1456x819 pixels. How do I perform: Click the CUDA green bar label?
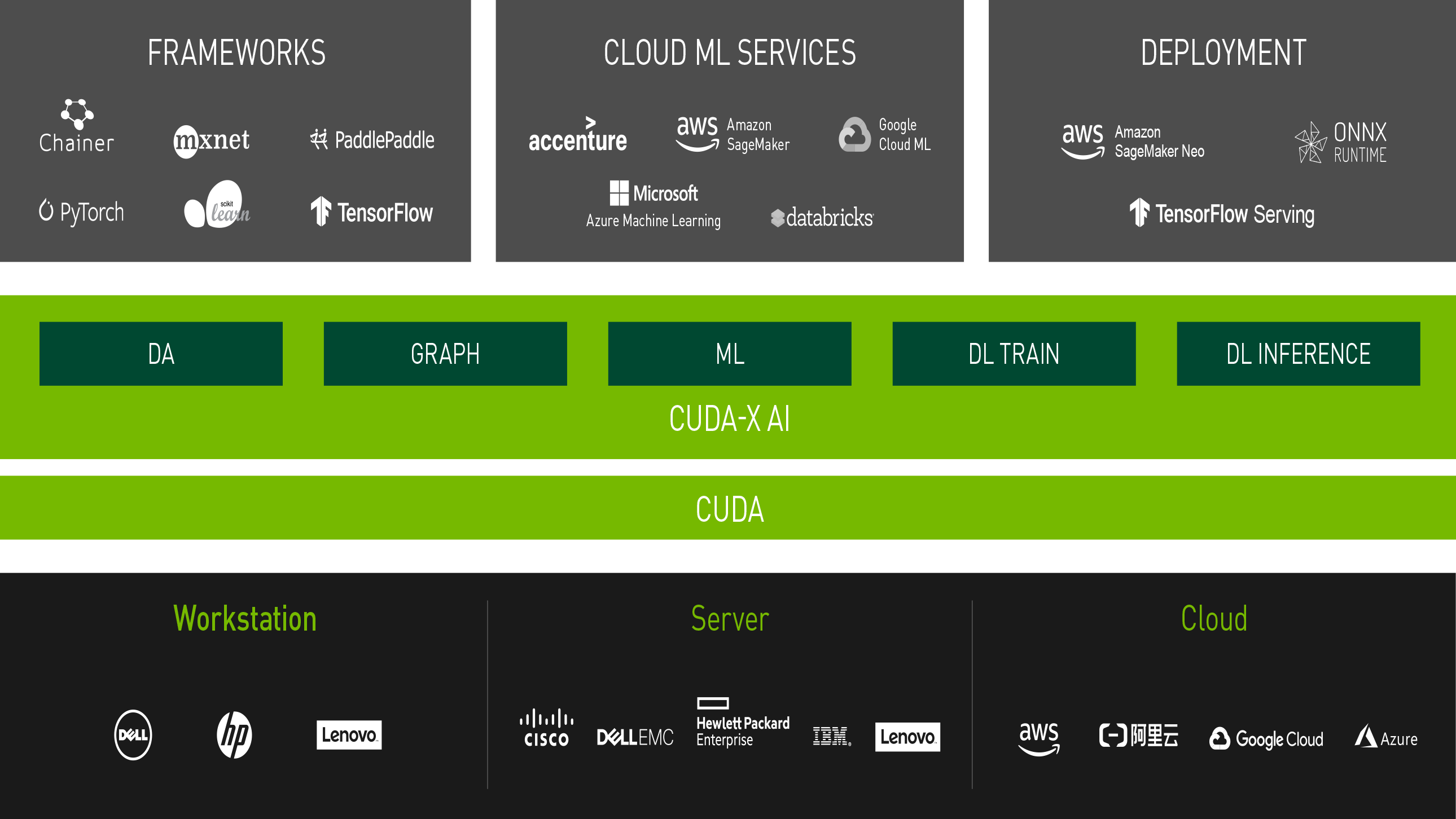pos(729,509)
